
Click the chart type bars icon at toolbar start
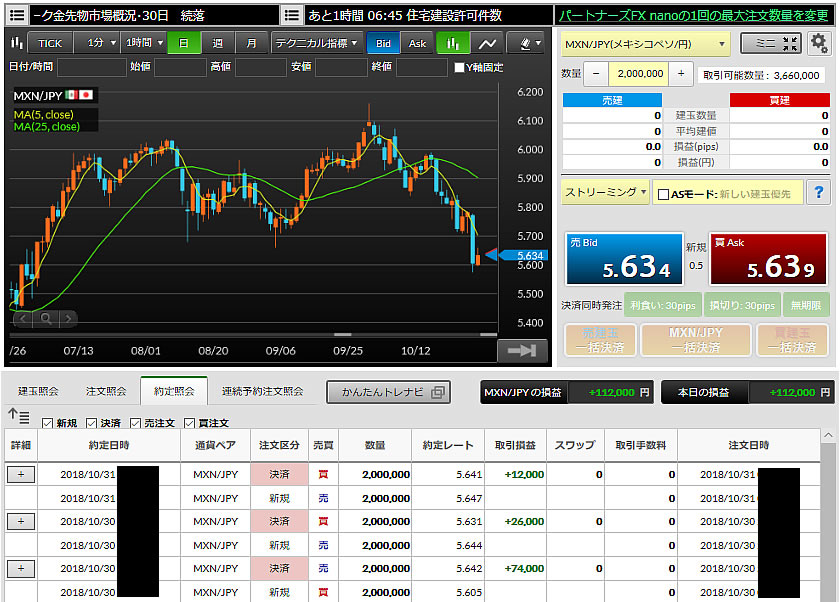point(17,43)
